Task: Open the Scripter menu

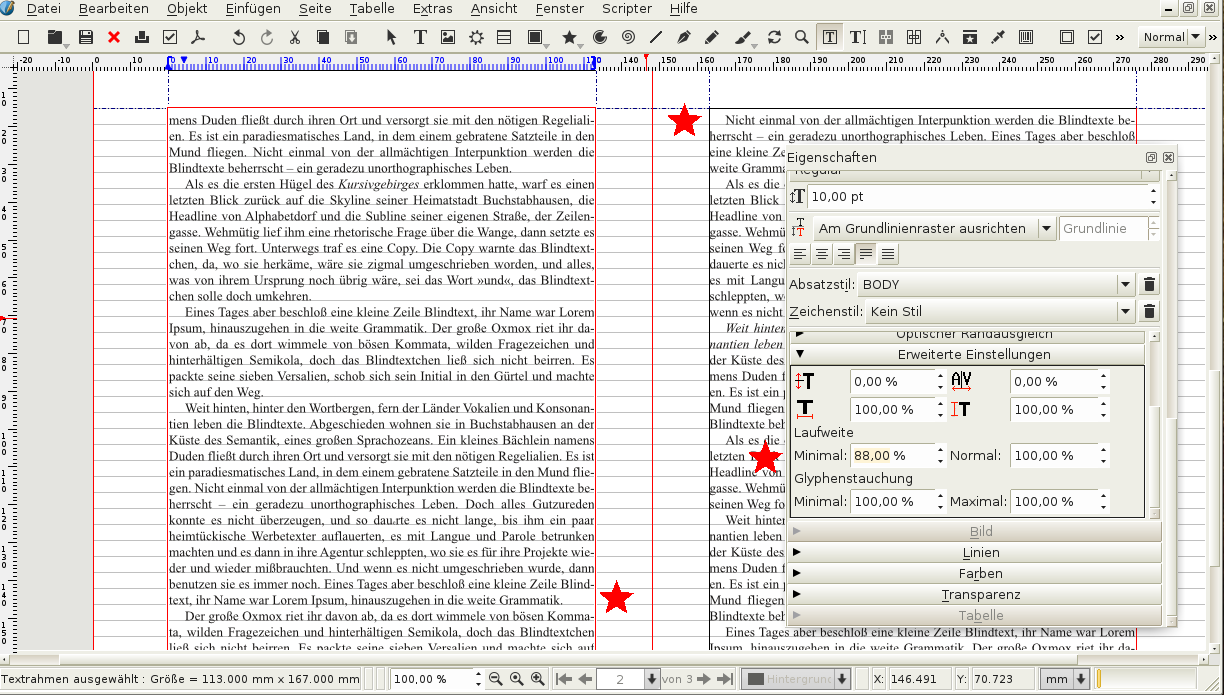Action: point(626,9)
